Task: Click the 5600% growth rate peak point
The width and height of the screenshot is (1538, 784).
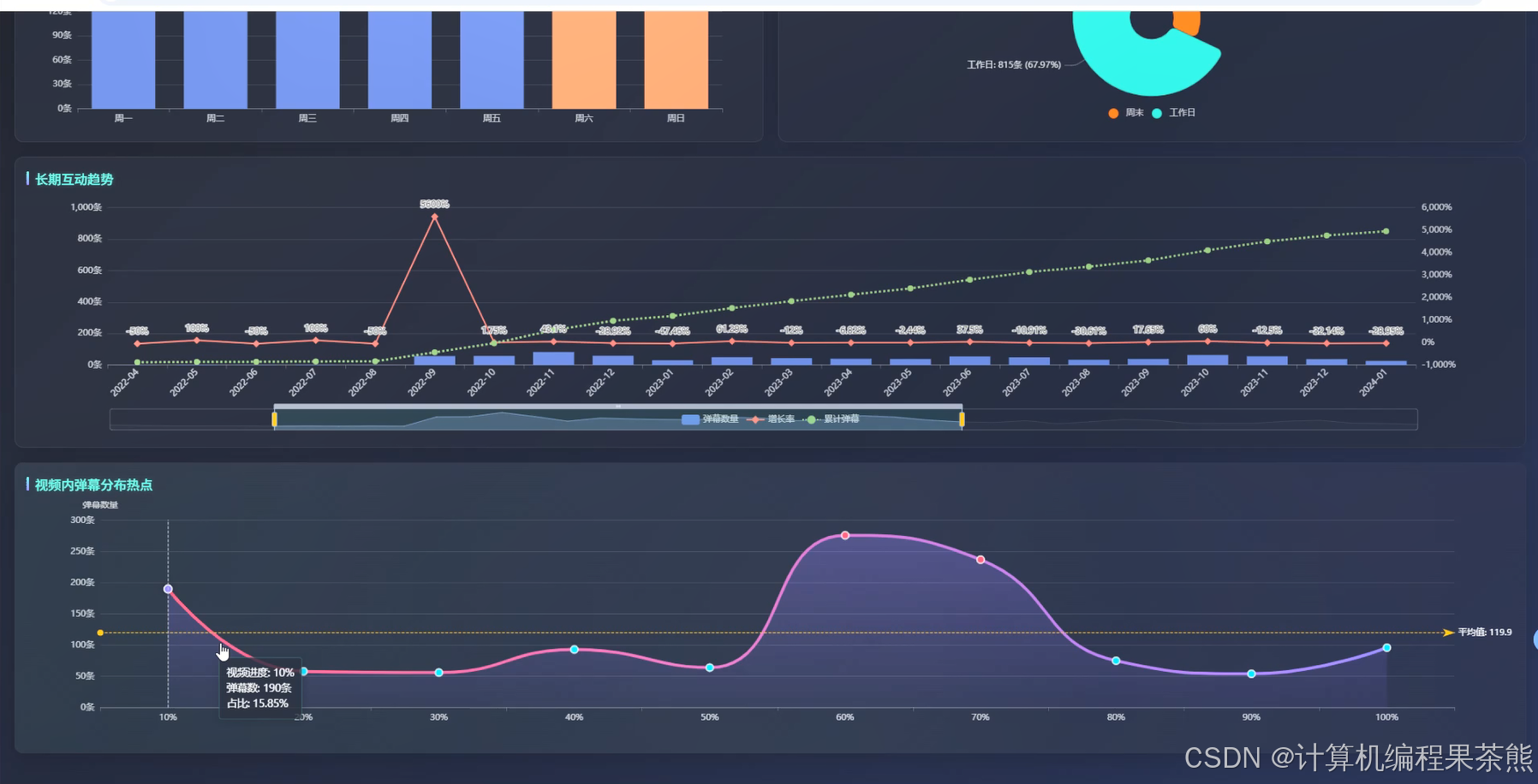Action: (x=435, y=217)
